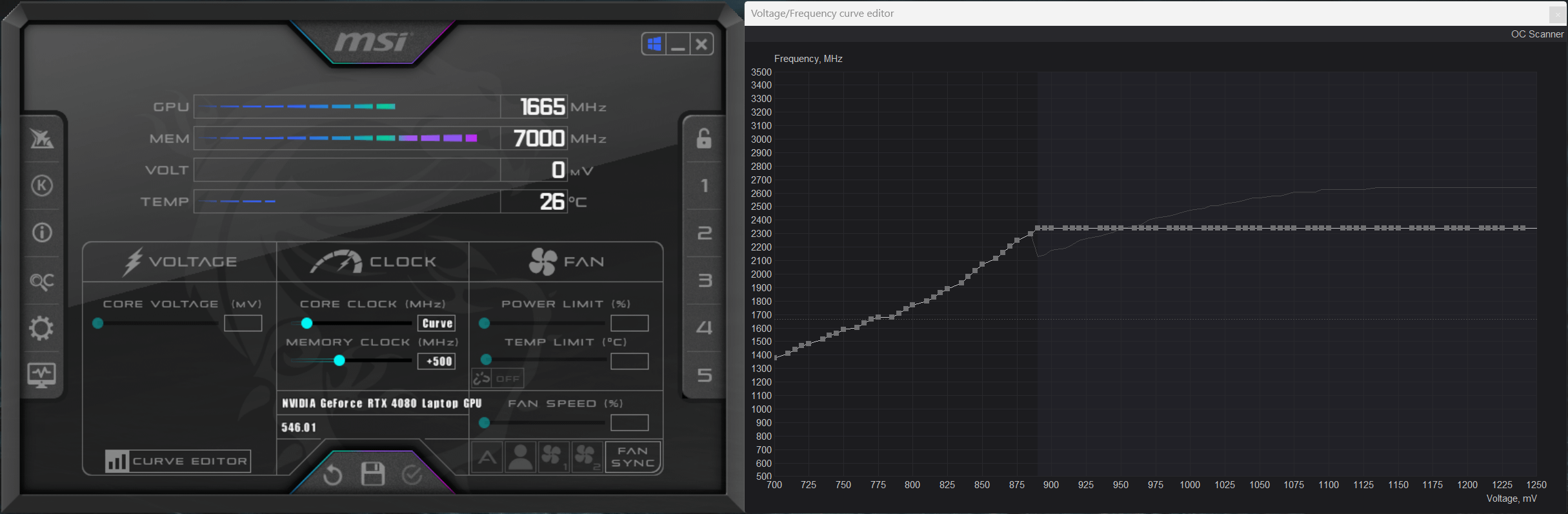This screenshot has height=514, width=1568.
Task: Click the power limit slider handle
Action: tap(485, 323)
